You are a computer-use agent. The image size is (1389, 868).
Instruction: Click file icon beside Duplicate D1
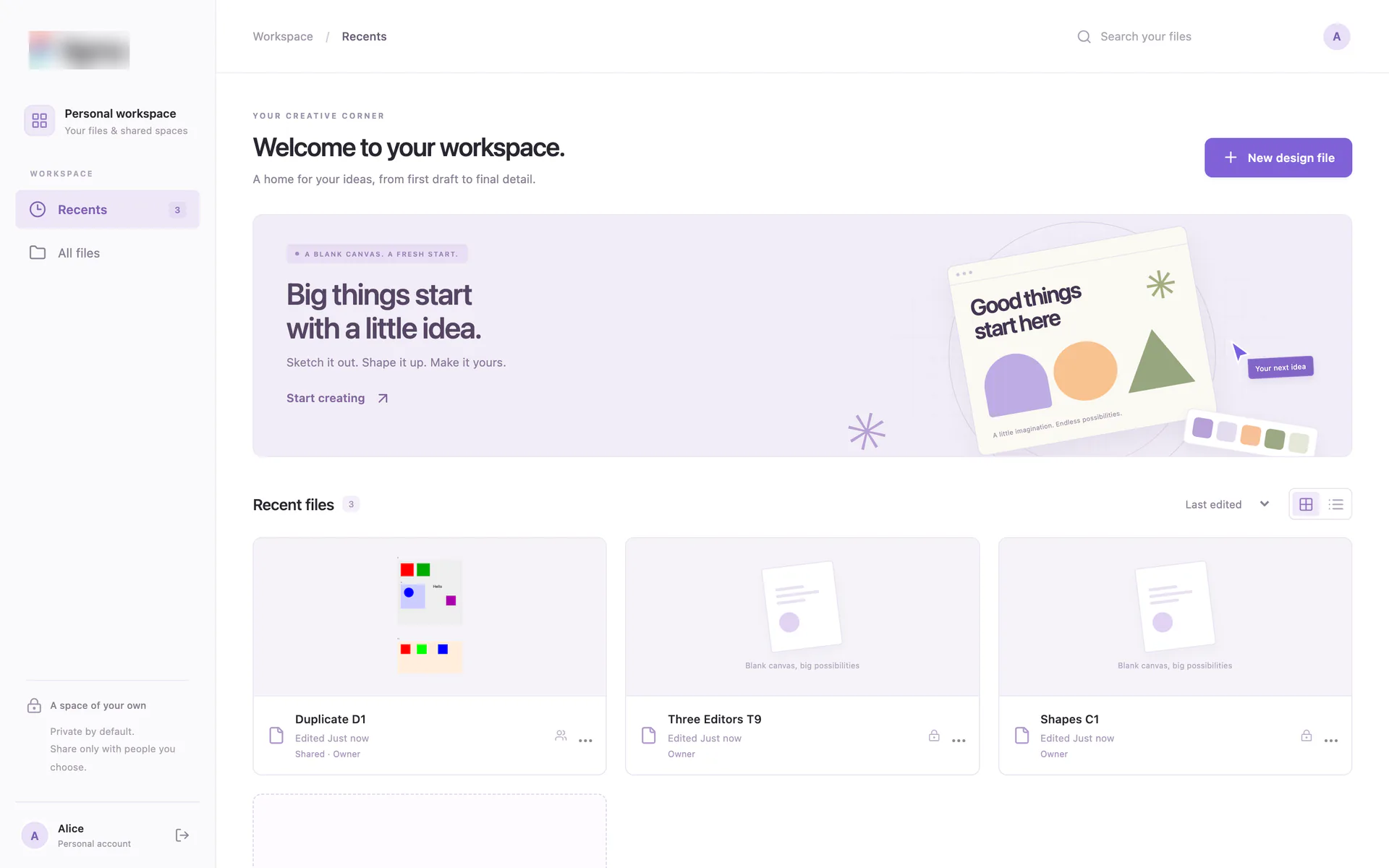pyautogui.click(x=276, y=736)
